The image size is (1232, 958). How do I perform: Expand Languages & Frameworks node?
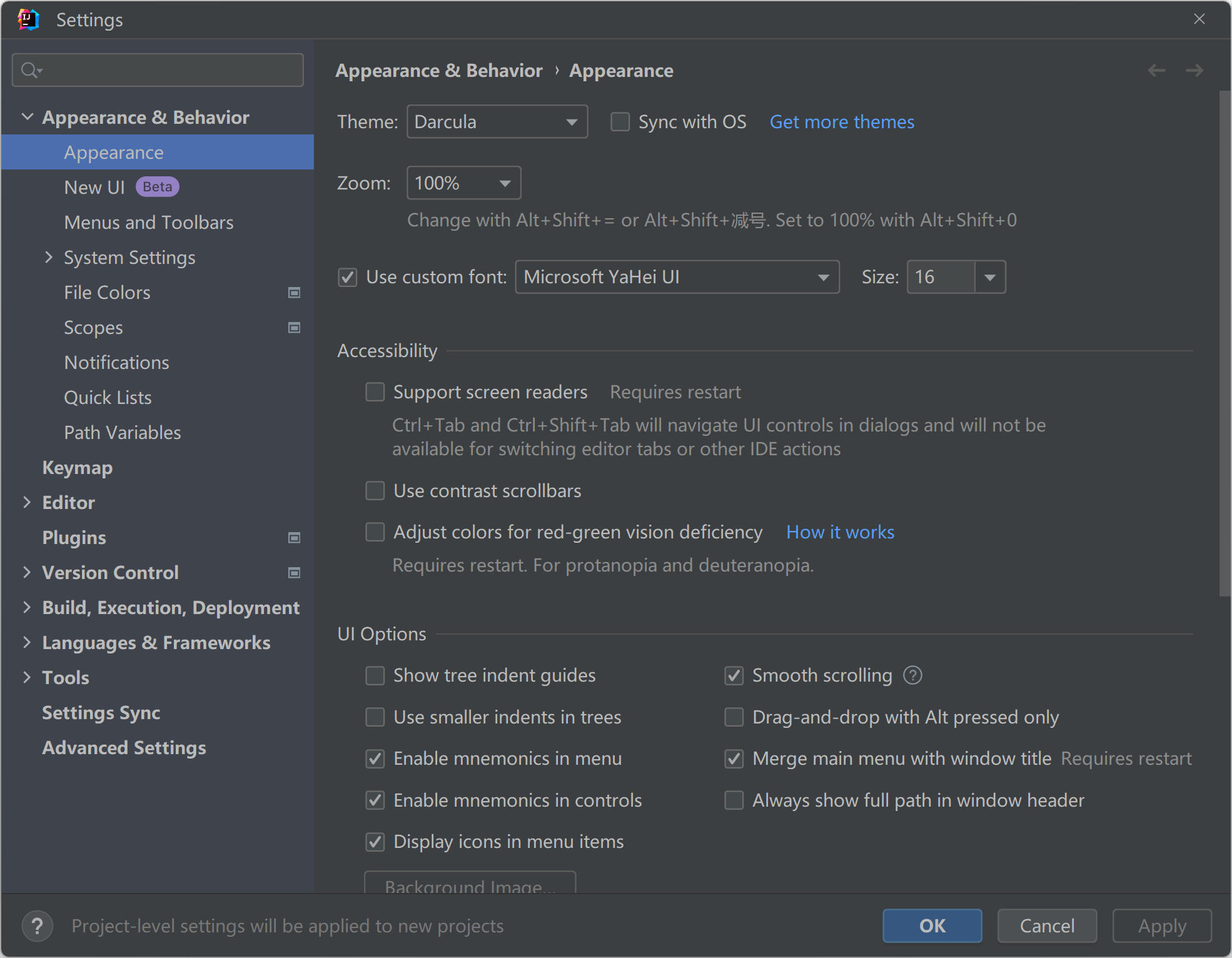(x=27, y=642)
